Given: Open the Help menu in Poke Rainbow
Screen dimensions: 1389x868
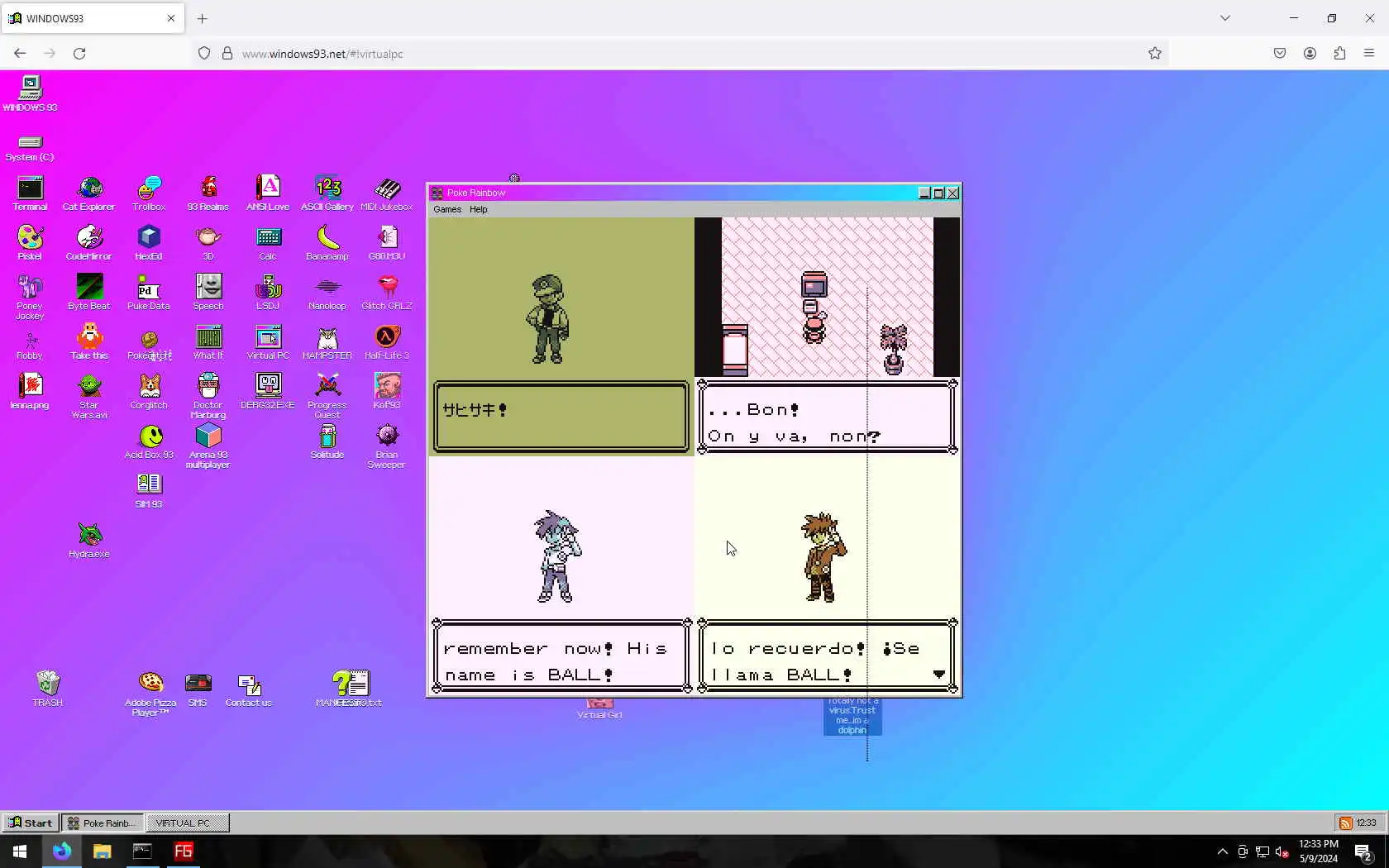Looking at the screenshot, I should coord(479,209).
